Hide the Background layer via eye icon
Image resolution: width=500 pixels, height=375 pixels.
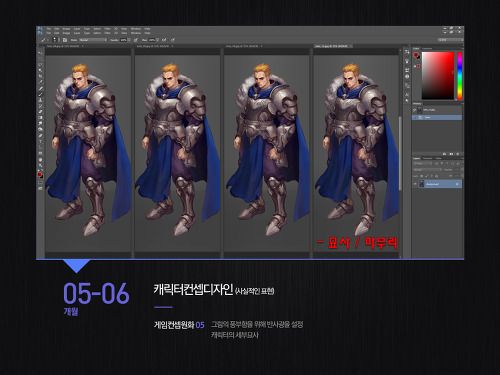pos(415,184)
